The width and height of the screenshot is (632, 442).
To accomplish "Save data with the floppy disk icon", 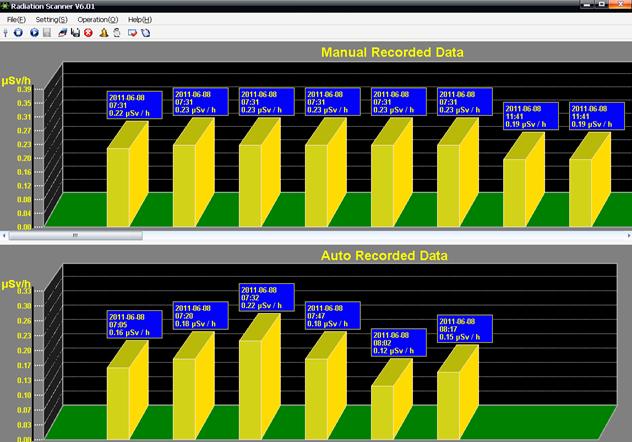I will [75, 32].
